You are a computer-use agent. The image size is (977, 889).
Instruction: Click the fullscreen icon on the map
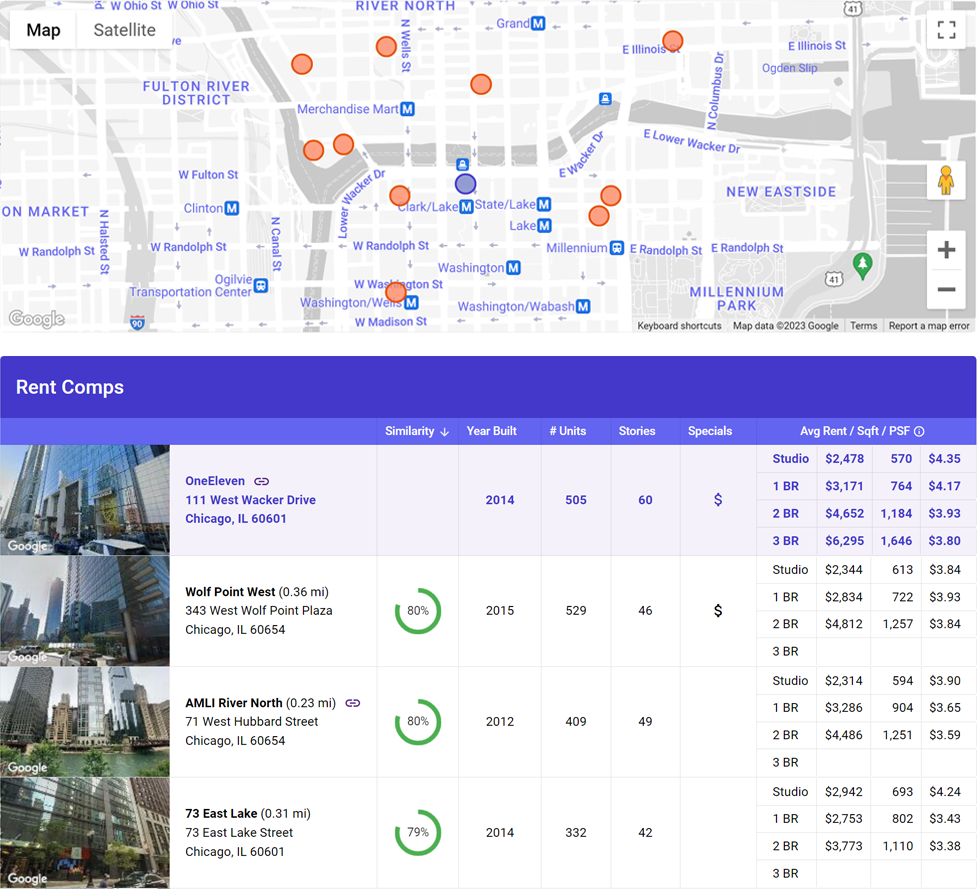(x=946, y=30)
